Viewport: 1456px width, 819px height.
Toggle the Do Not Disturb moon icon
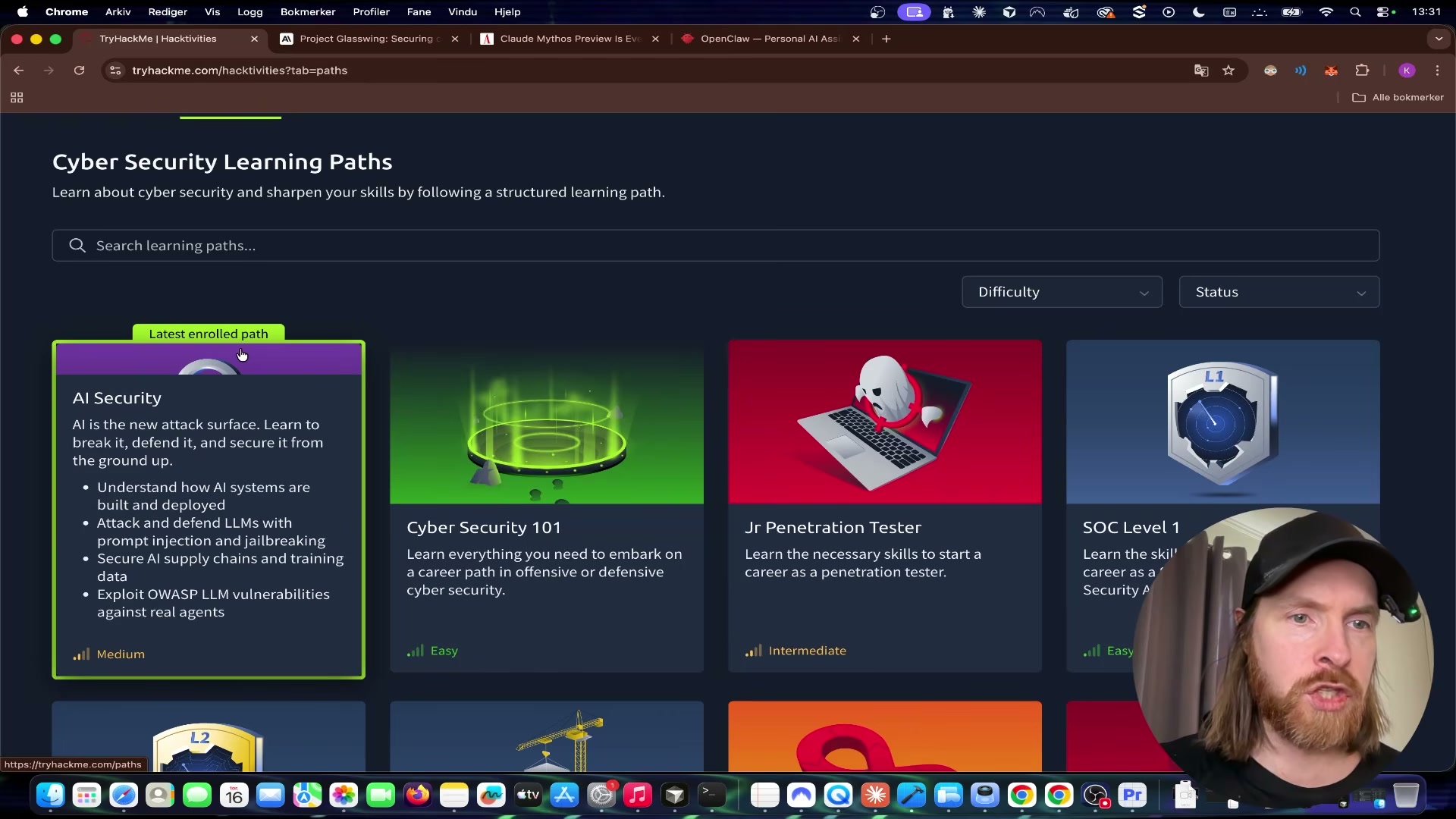click(1200, 12)
